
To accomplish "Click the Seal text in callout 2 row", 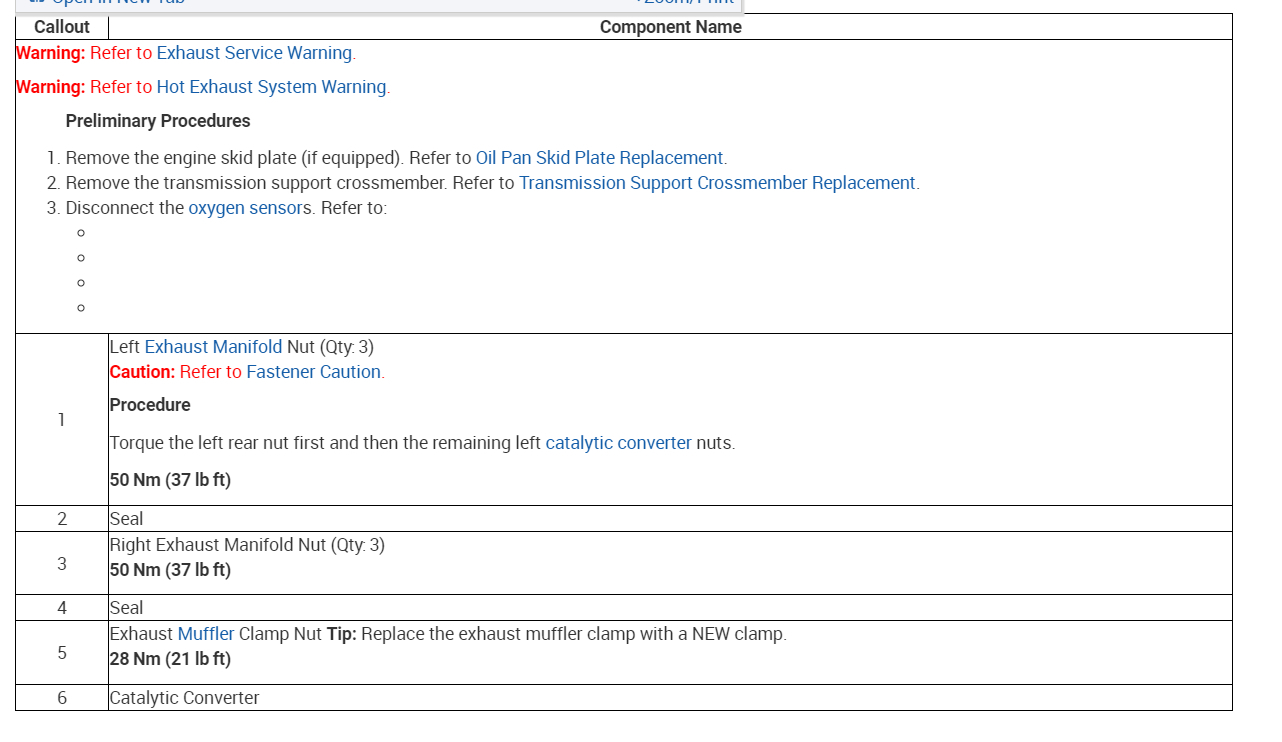I will 126,519.
